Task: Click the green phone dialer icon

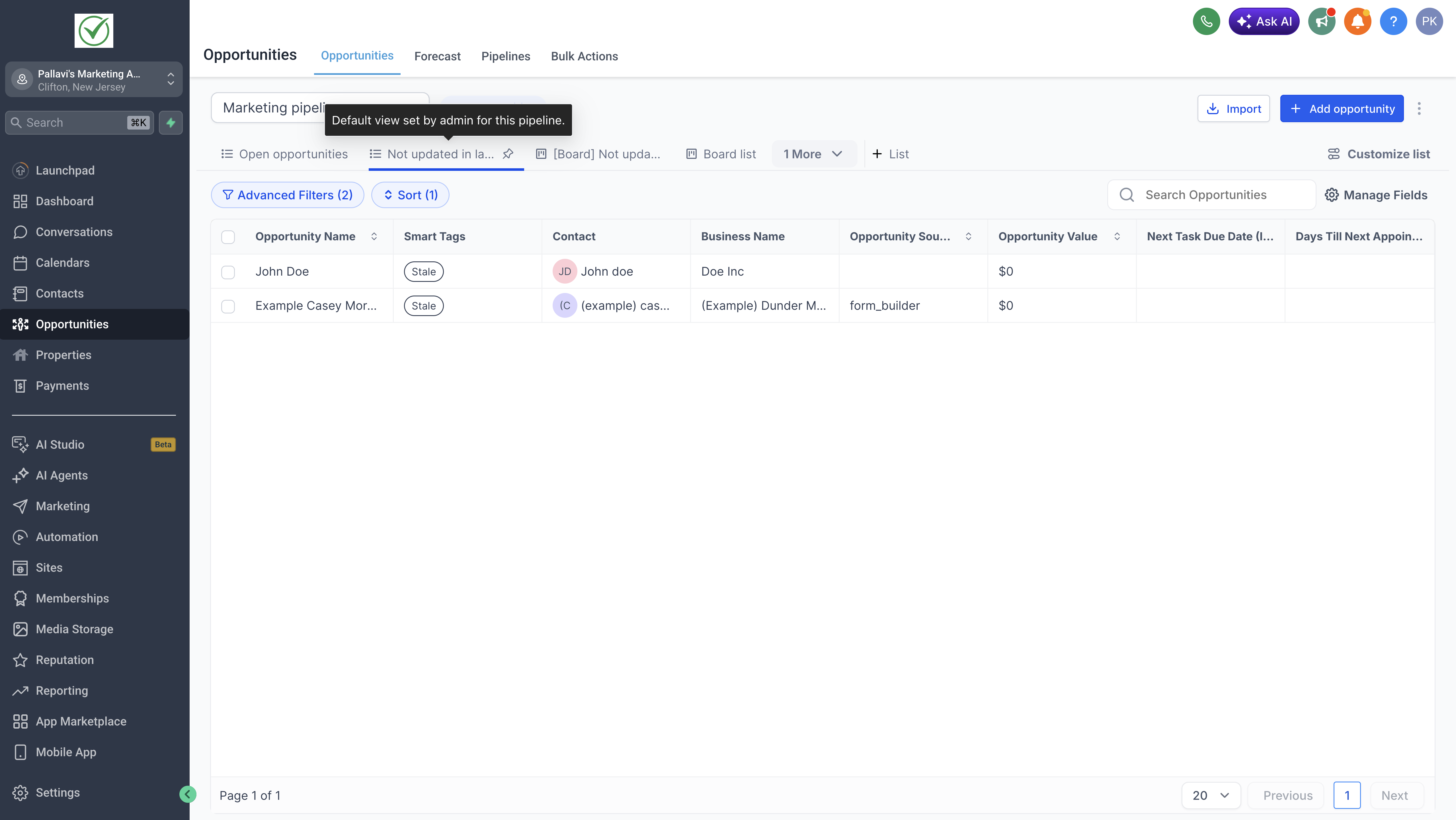Action: [x=1206, y=21]
